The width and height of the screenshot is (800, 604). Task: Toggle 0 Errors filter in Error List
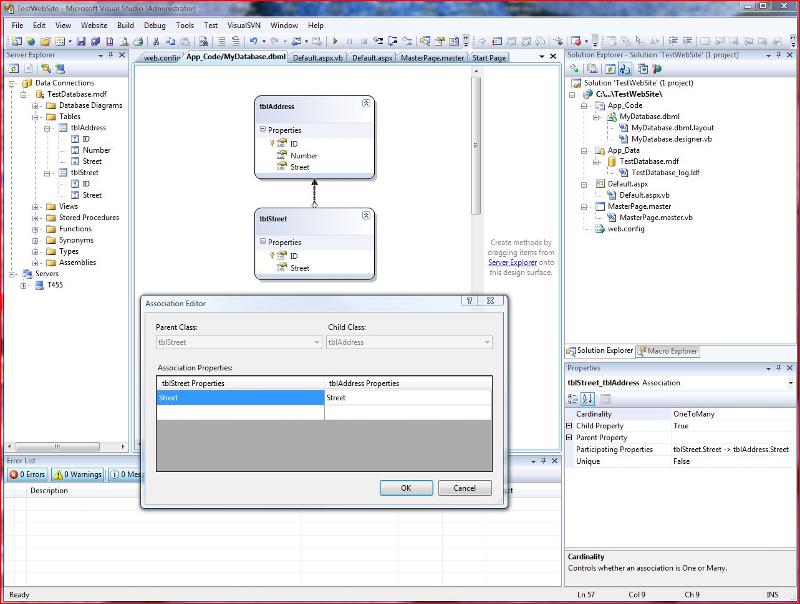(28, 474)
